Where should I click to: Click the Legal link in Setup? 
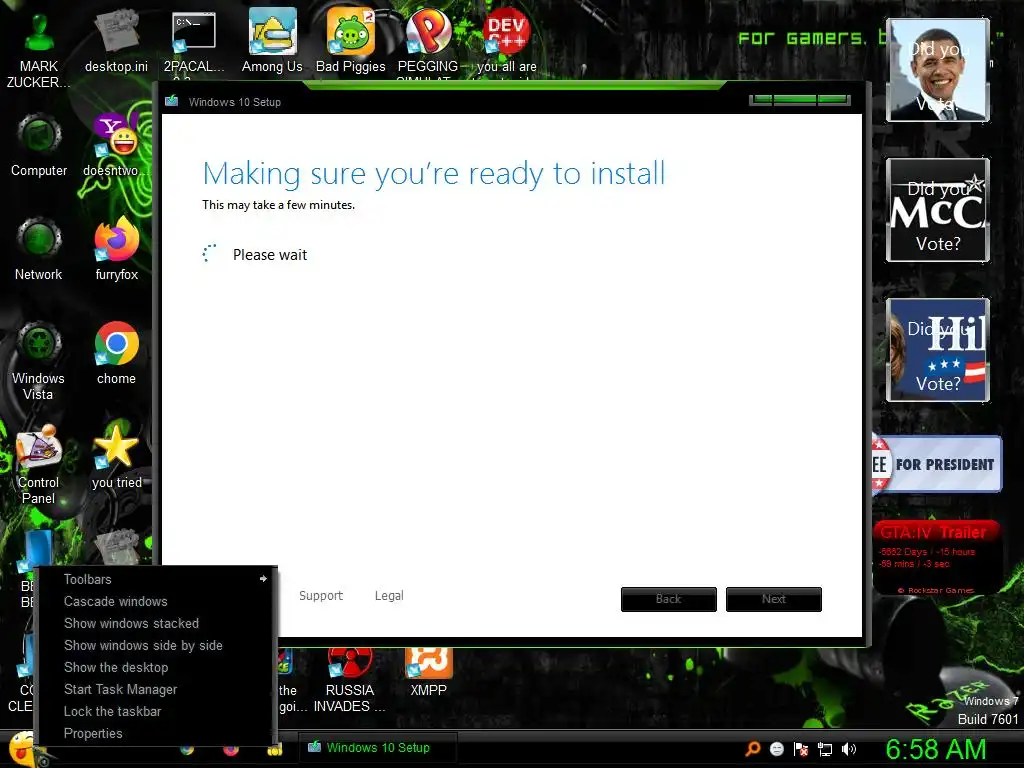coord(389,596)
